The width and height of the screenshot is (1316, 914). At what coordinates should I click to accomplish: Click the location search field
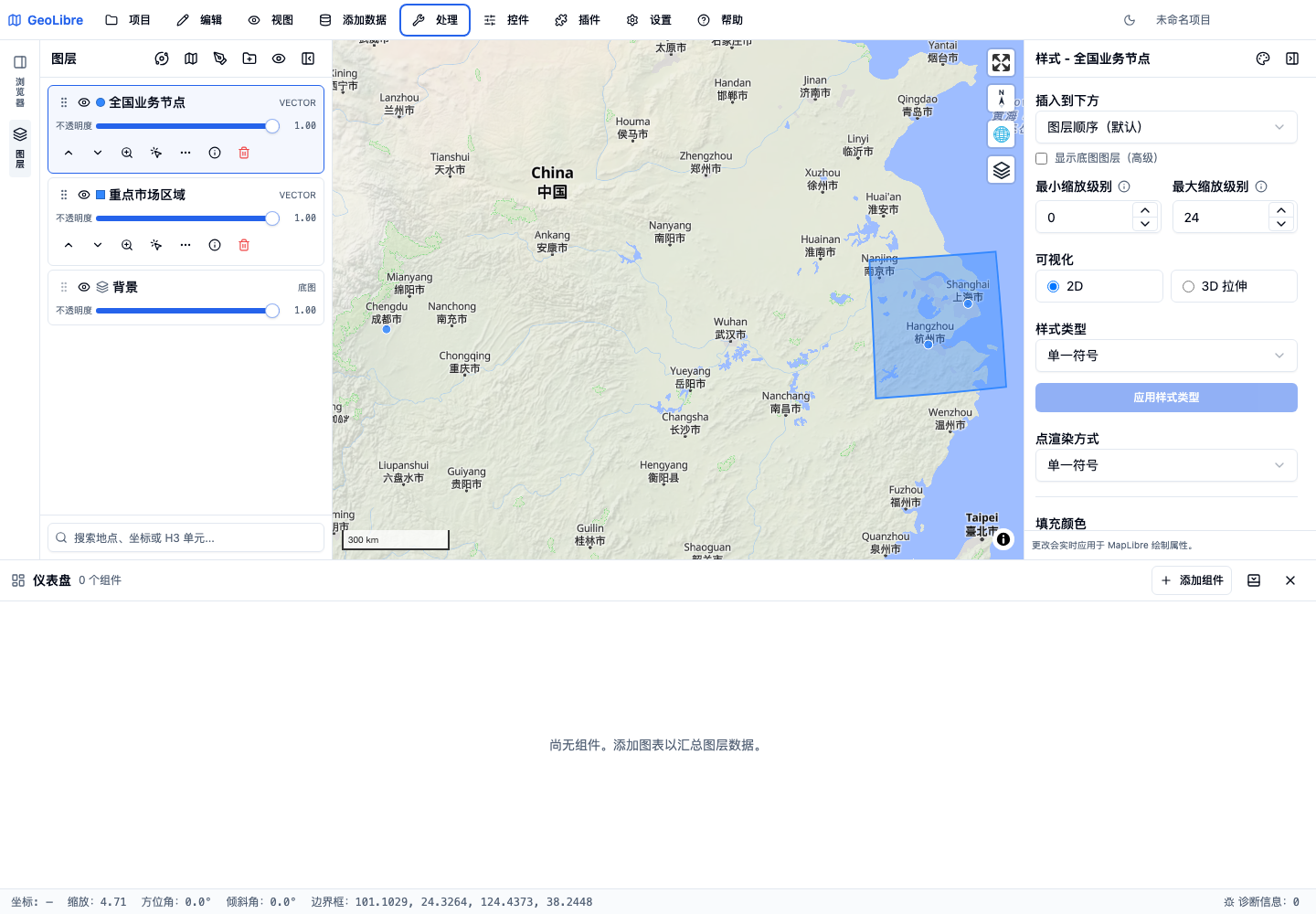[186, 537]
